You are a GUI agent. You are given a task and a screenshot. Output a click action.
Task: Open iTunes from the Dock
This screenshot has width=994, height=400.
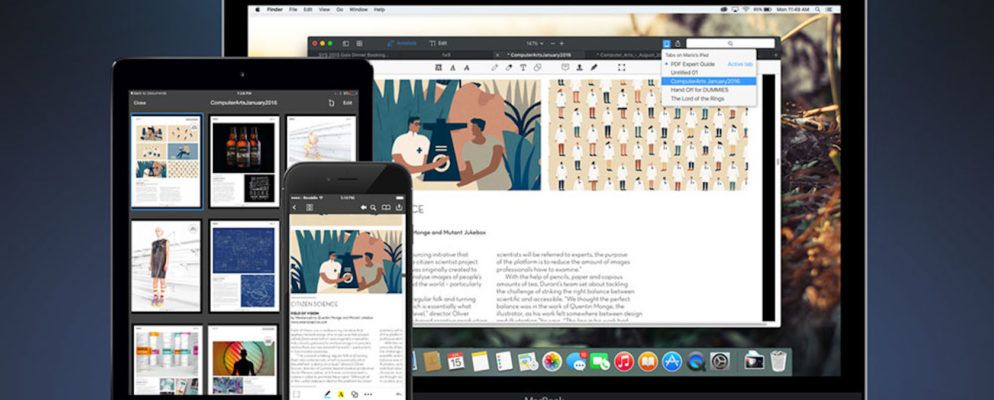pyautogui.click(x=624, y=361)
